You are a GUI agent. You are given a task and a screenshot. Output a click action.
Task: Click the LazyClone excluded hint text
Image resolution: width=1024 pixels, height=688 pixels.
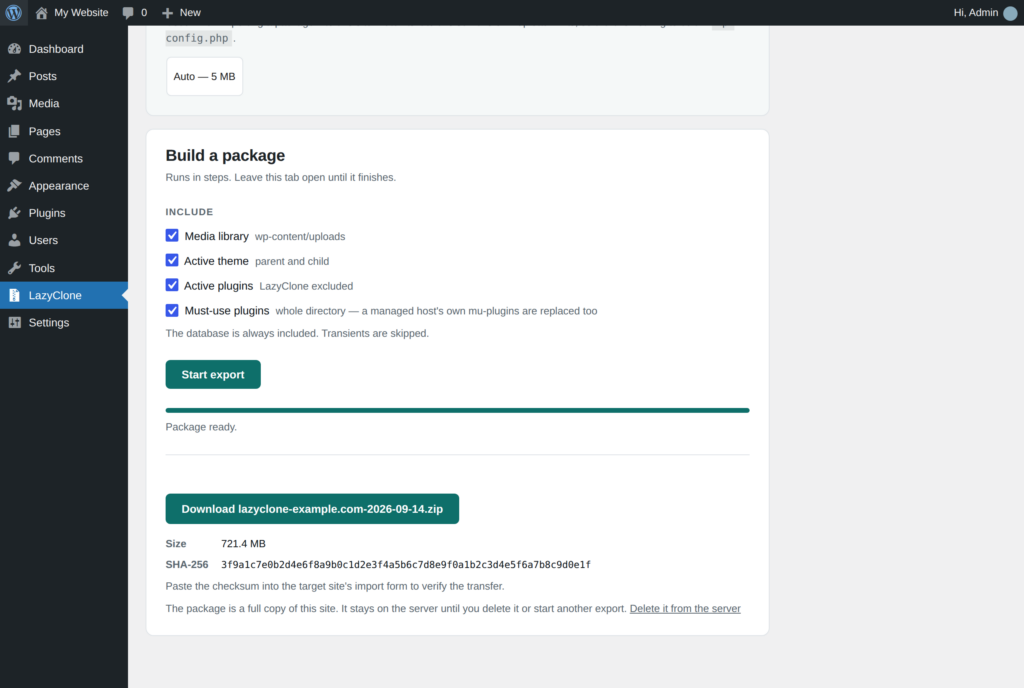(x=306, y=286)
